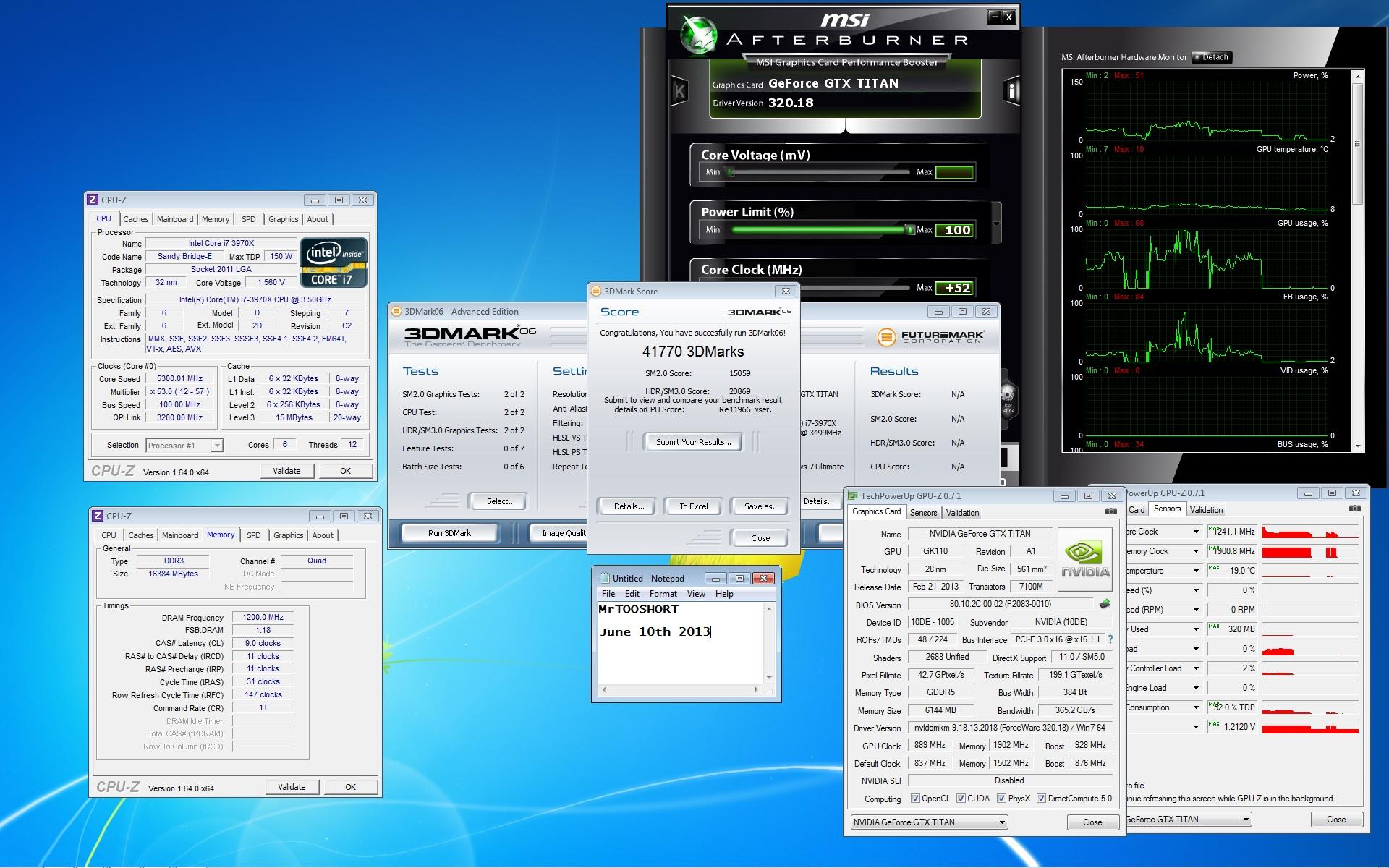Click the MSI Afterburner dragon logo
The image size is (1389, 868).
[x=697, y=34]
